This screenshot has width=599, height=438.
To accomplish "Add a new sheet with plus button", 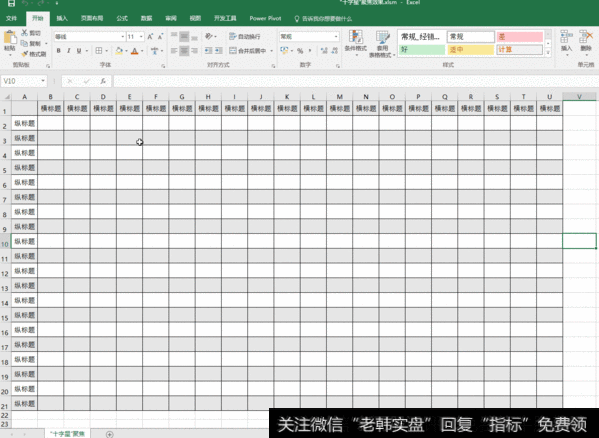I will tap(110, 434).
